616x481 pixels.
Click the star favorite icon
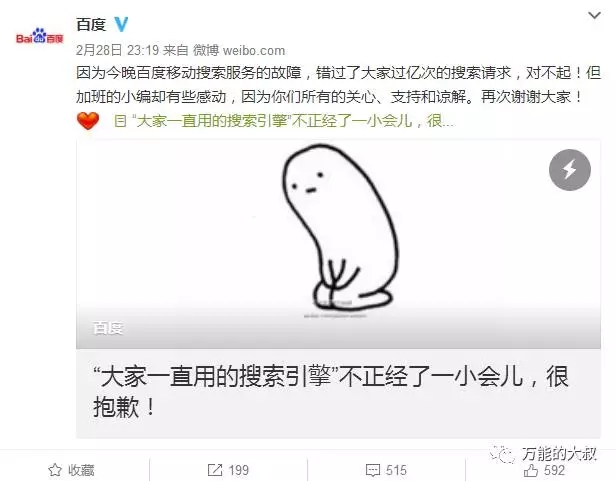55,470
